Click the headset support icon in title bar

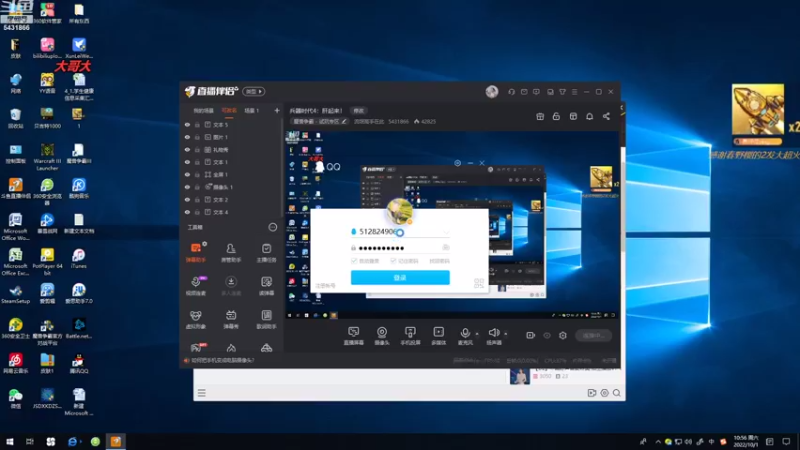(x=511, y=92)
